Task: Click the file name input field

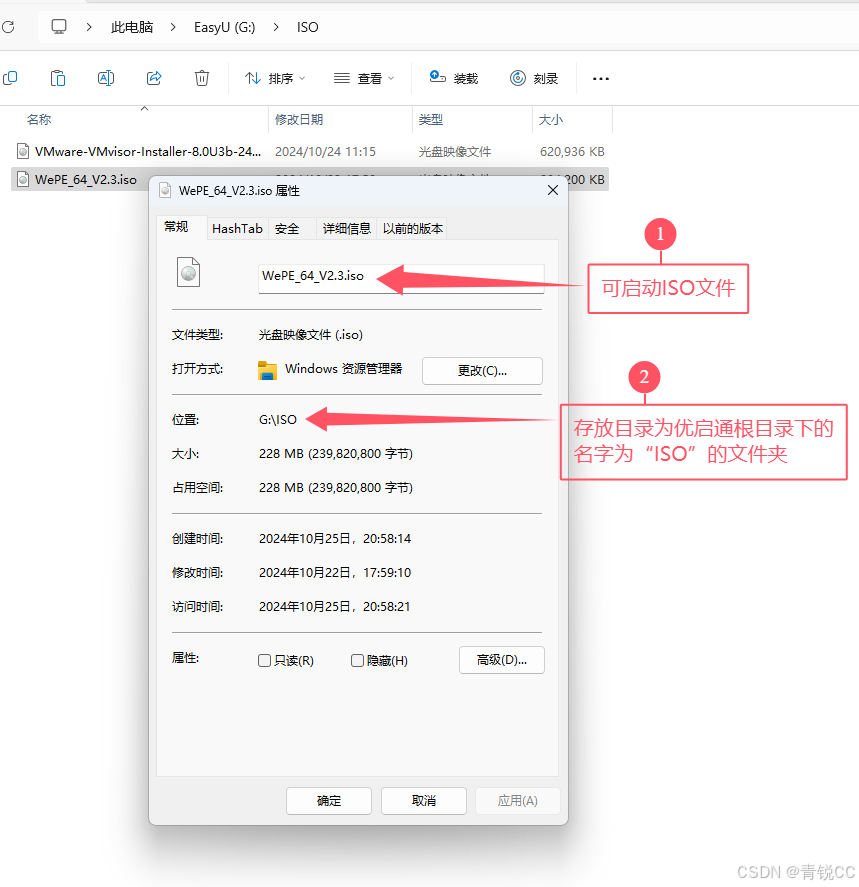Action: (401, 278)
